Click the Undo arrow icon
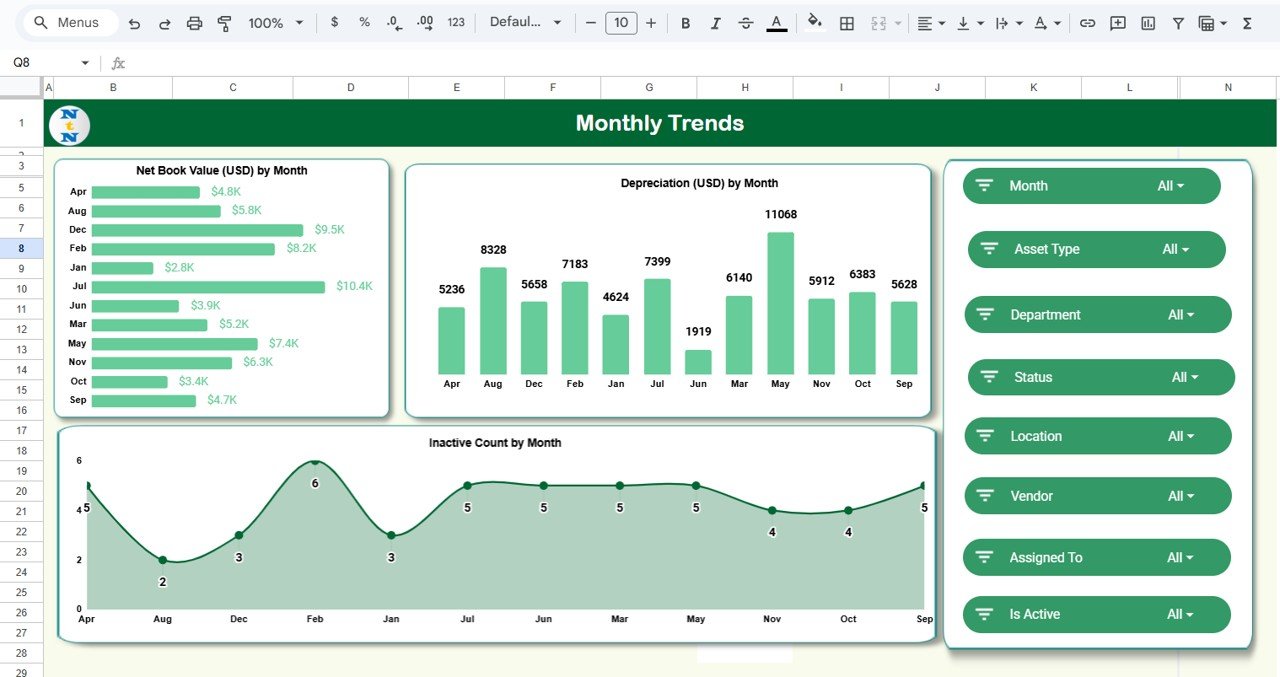 [135, 23]
